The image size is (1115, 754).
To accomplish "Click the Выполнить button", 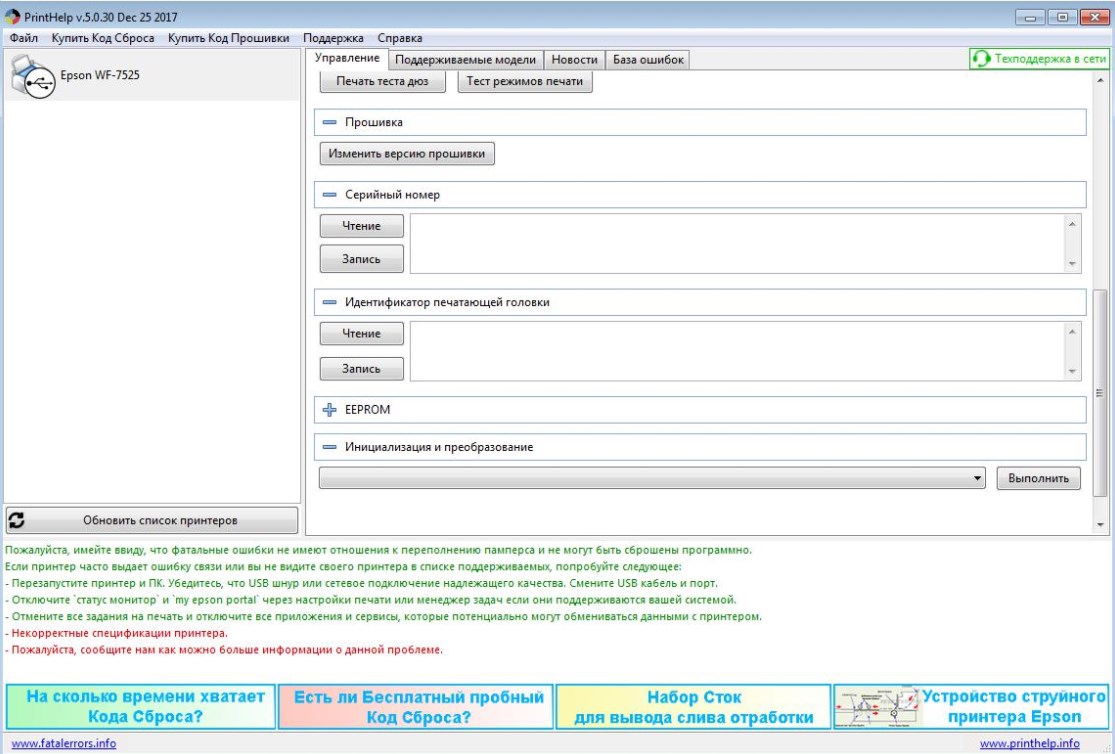I will point(1038,478).
